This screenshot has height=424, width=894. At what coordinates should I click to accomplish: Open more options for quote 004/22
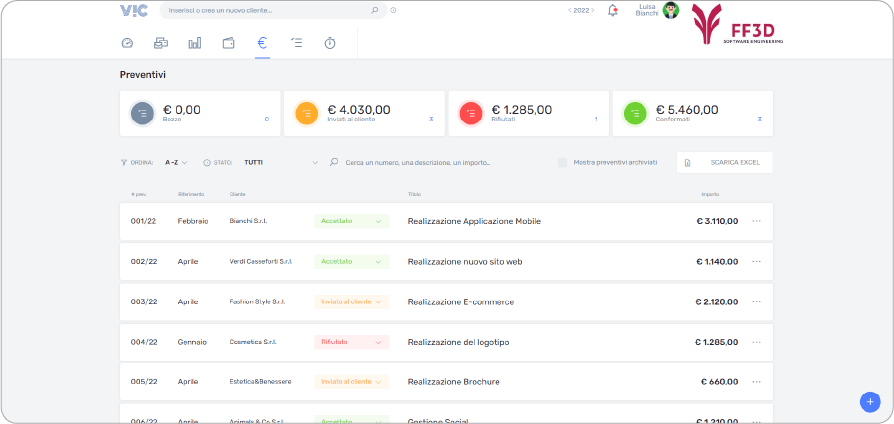pyautogui.click(x=757, y=342)
